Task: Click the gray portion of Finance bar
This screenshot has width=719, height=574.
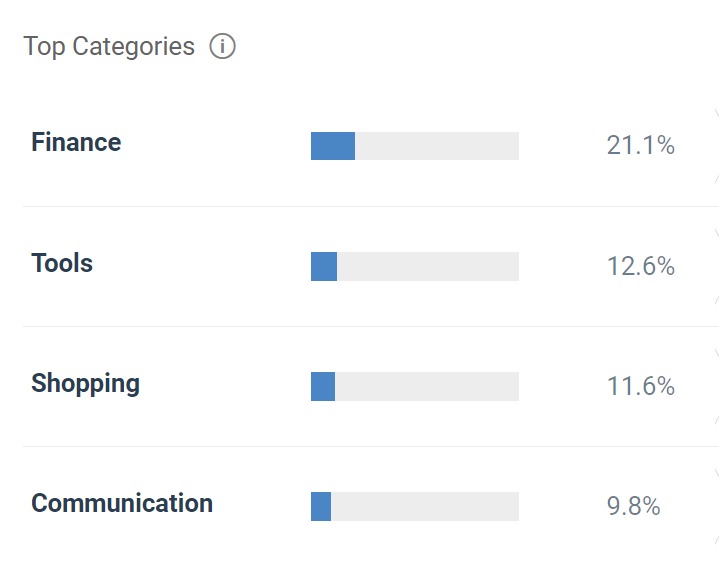Action: (x=437, y=146)
